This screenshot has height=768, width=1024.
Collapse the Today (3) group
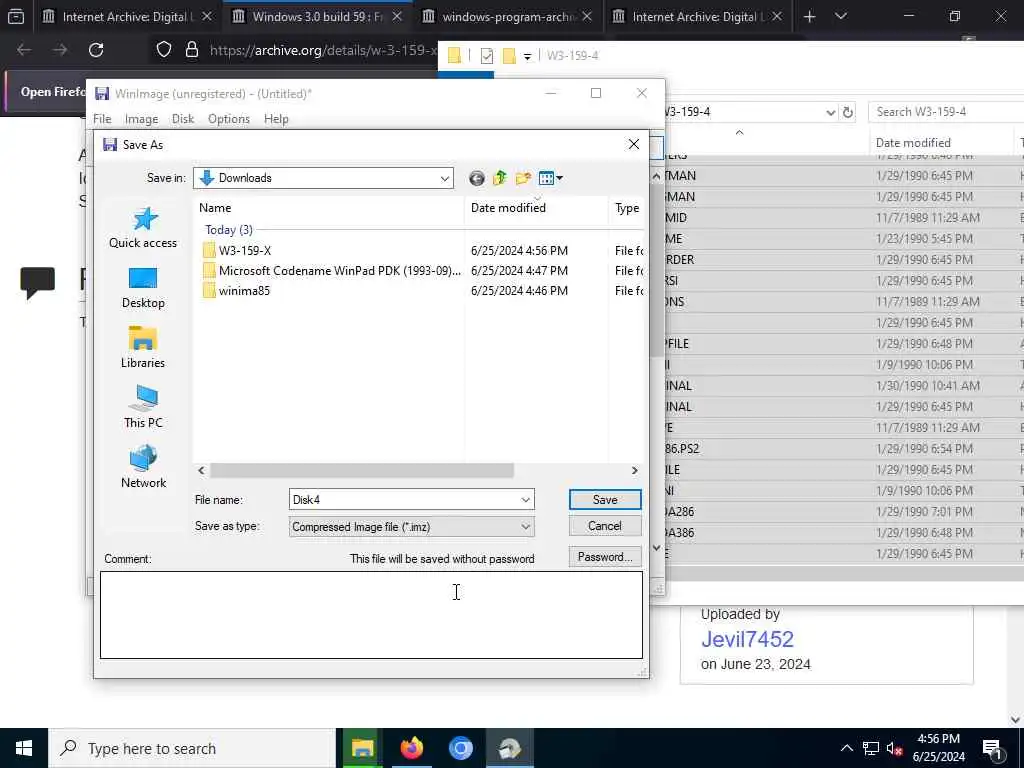(x=229, y=230)
